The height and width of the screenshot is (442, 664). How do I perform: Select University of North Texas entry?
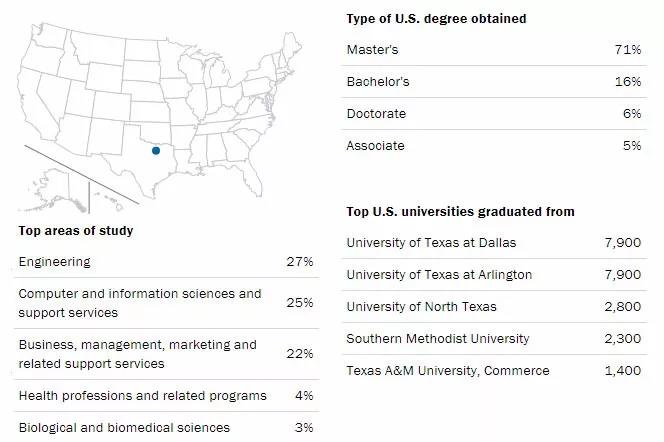(419, 307)
